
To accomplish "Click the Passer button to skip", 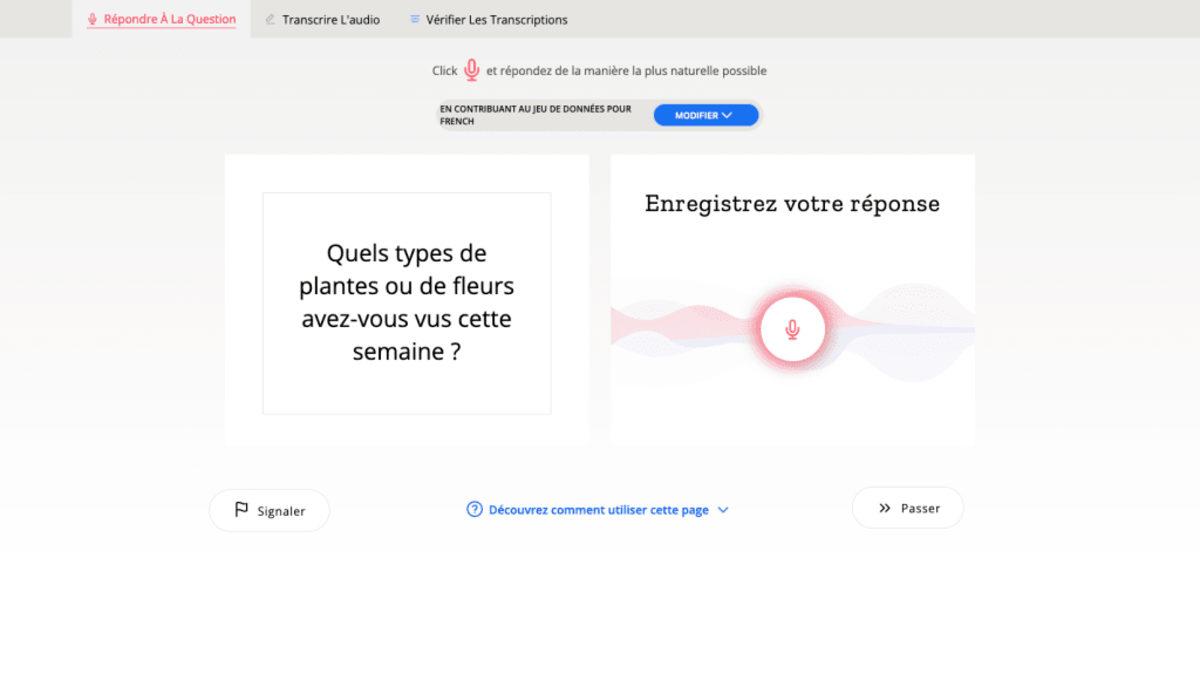I will [907, 507].
